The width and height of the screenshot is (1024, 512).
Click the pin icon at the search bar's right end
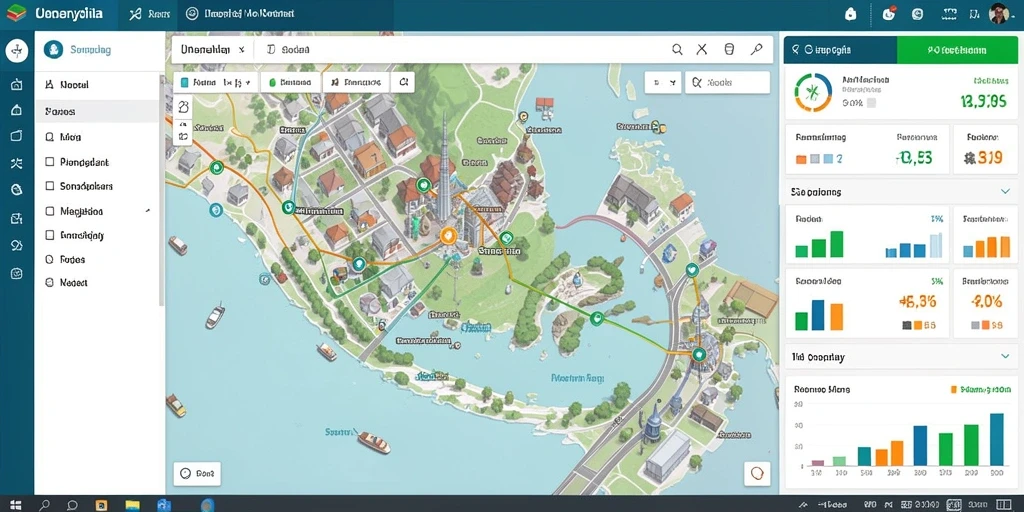pos(756,49)
